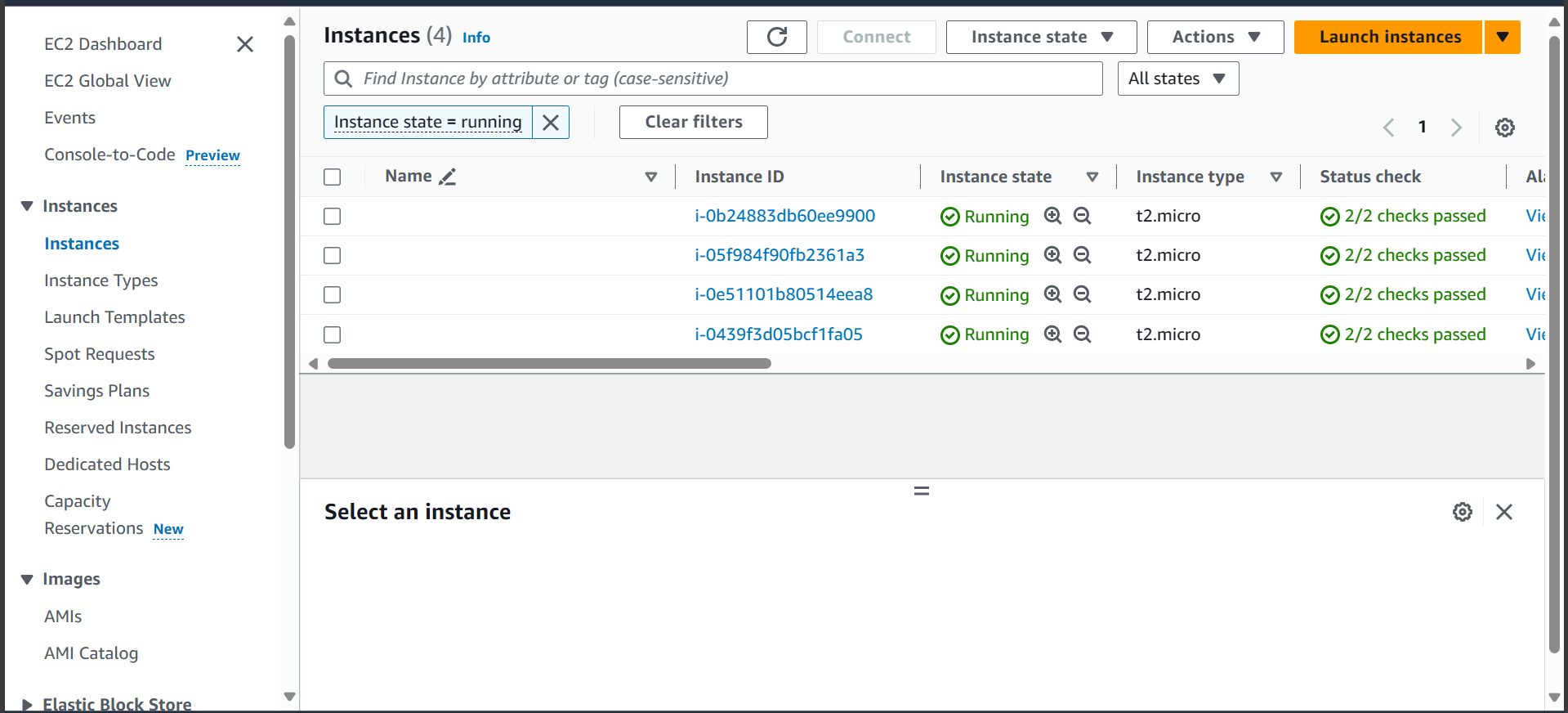This screenshot has width=1568, height=713.
Task: Open Spot Requests page
Action: pos(100,354)
